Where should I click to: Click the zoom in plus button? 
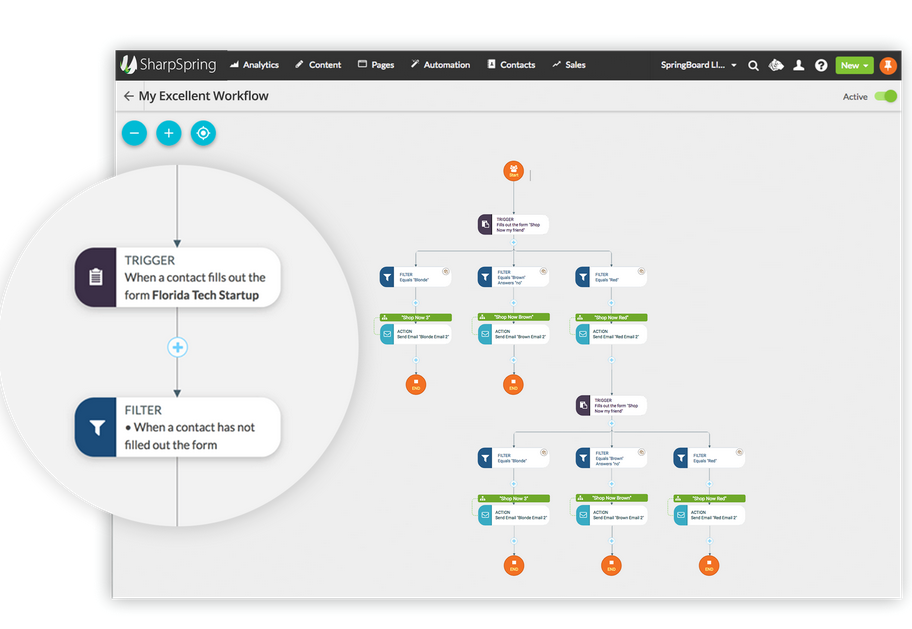pyautogui.click(x=169, y=133)
